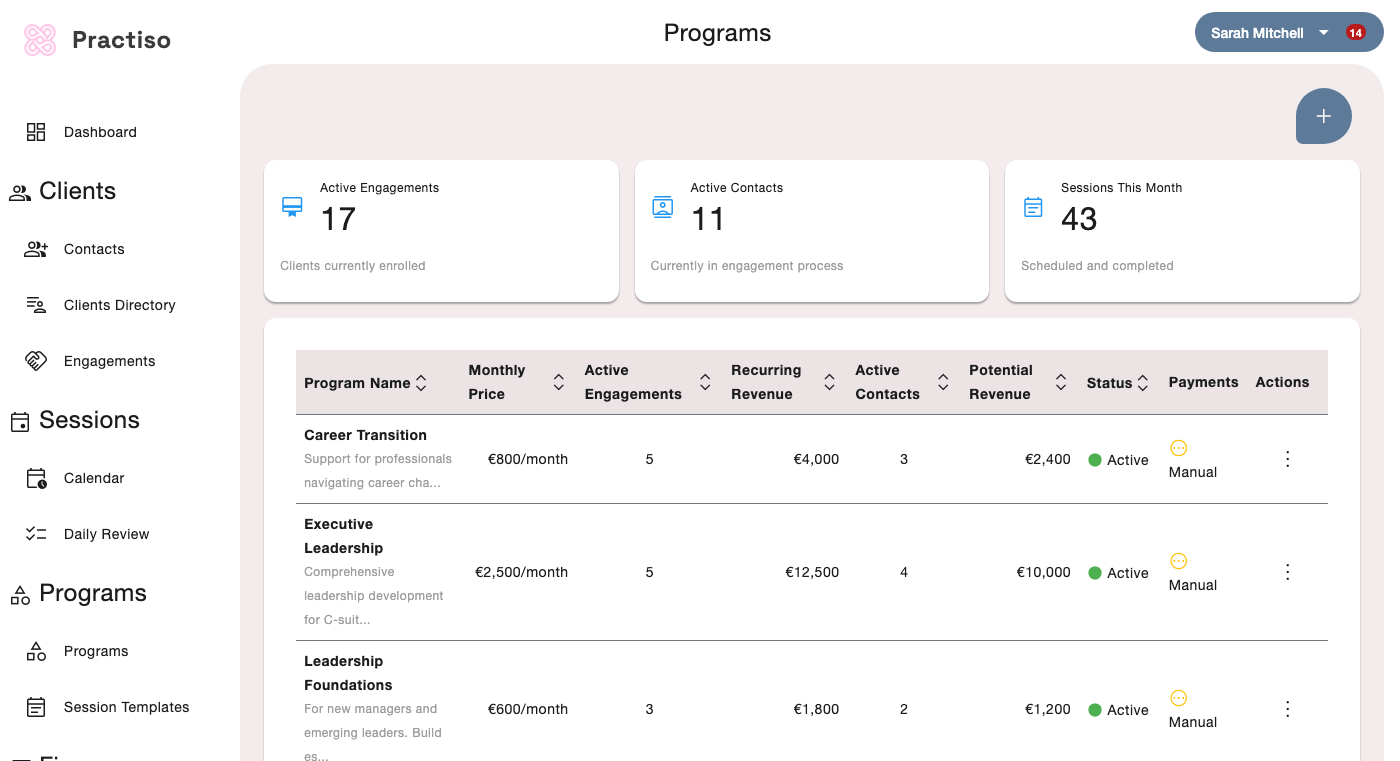Select the Dashboard icon in the sidebar
1400x761 pixels.
pos(36,131)
